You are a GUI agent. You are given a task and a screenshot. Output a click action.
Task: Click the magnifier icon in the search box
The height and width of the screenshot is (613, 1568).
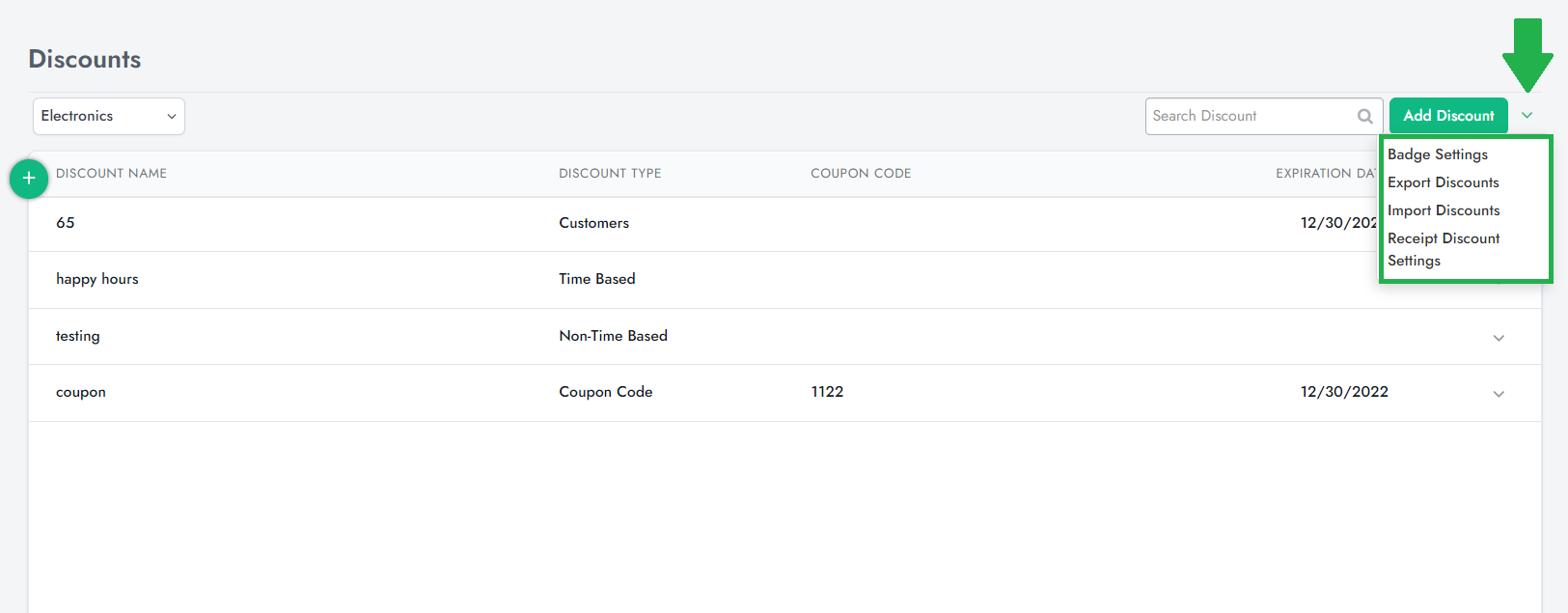tap(1364, 117)
